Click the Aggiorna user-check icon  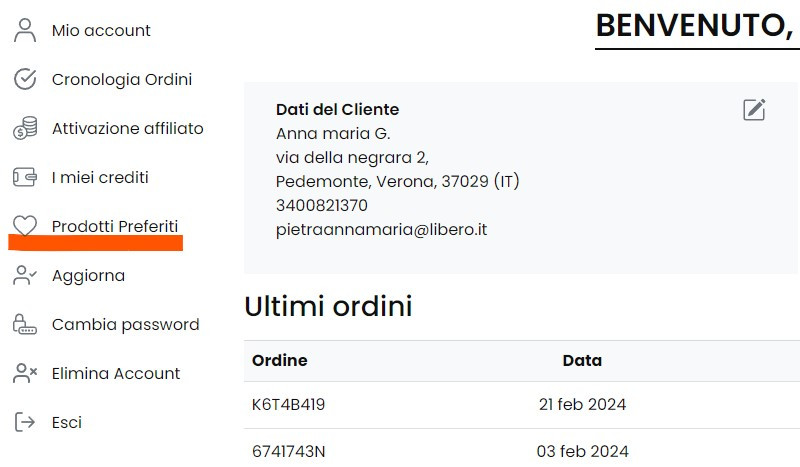(24, 275)
